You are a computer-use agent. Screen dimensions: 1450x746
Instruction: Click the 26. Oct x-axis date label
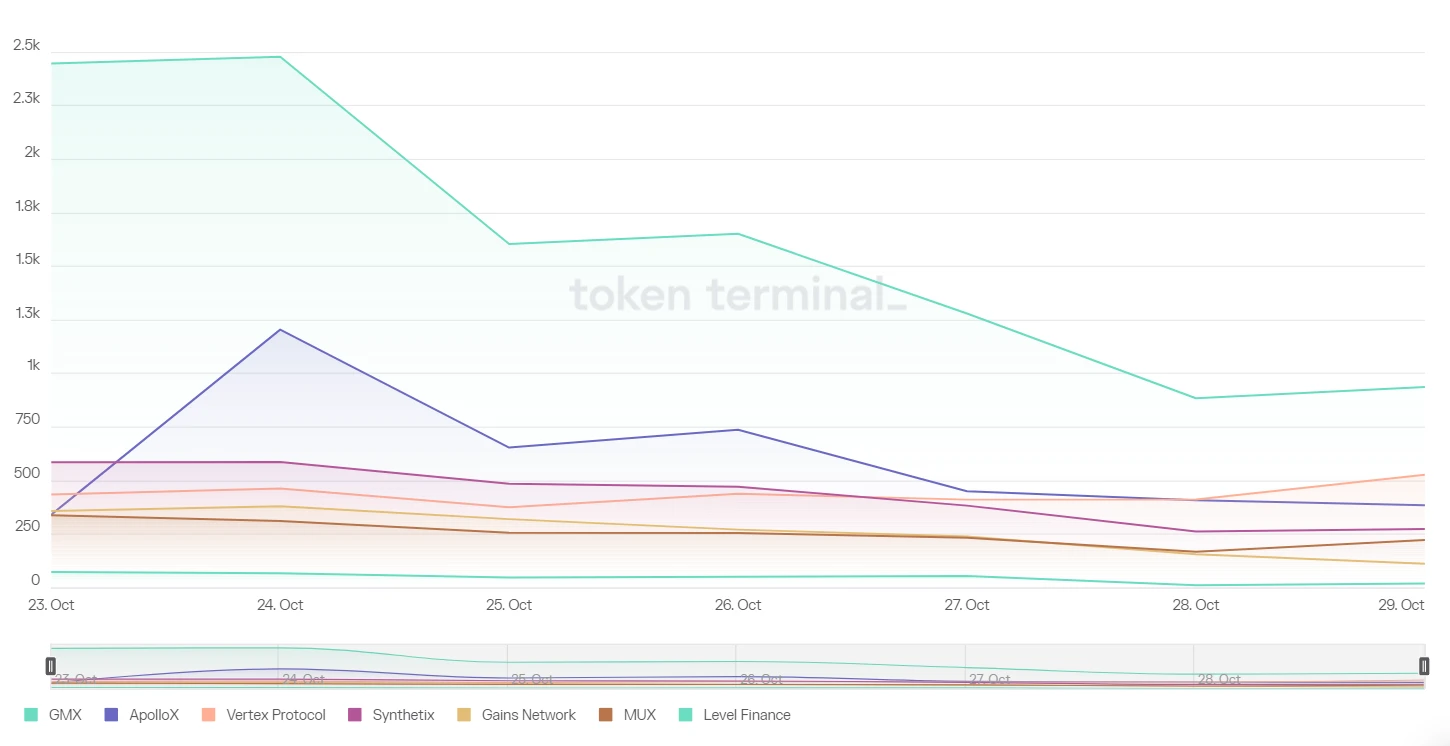[x=737, y=605]
